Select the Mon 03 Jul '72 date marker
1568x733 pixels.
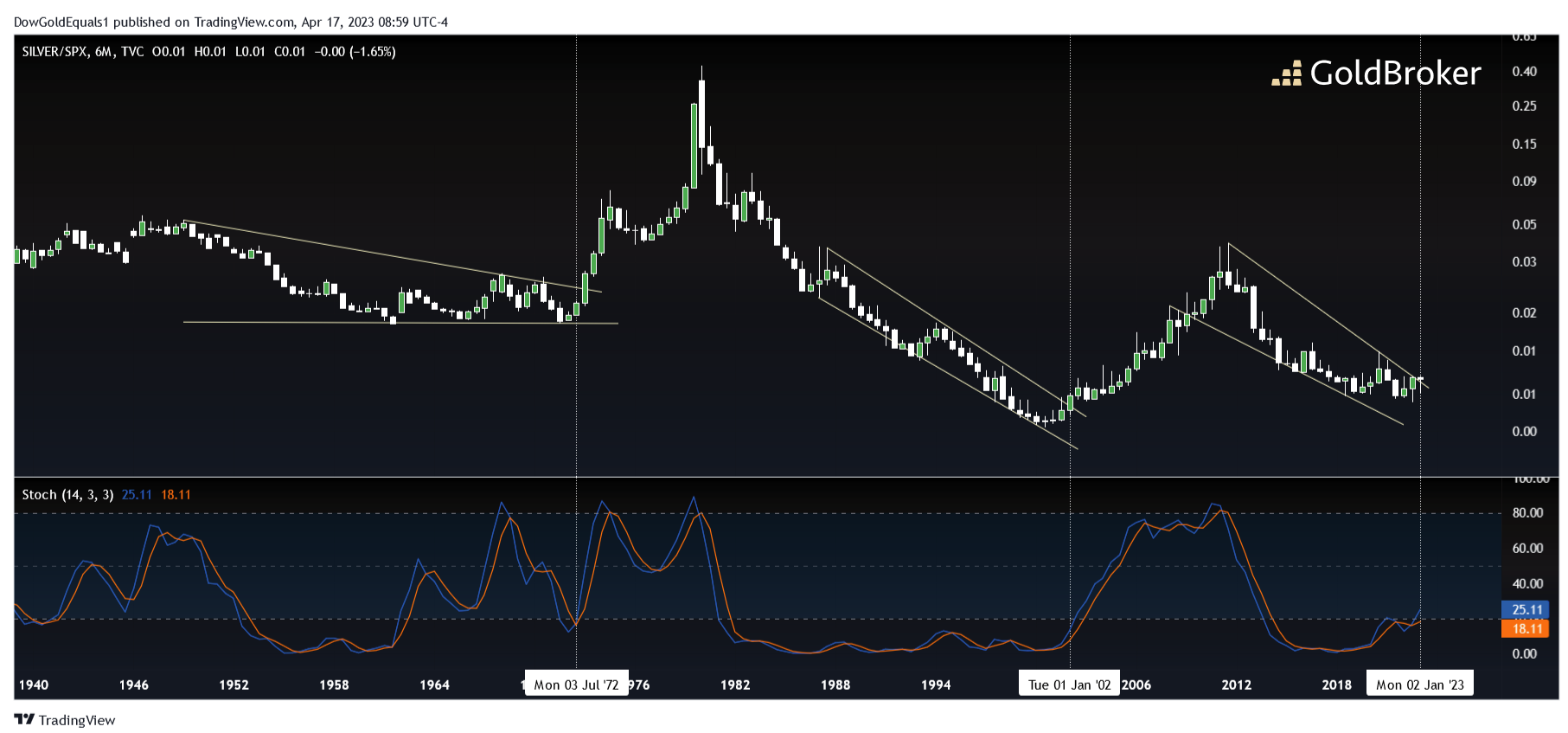tap(576, 685)
